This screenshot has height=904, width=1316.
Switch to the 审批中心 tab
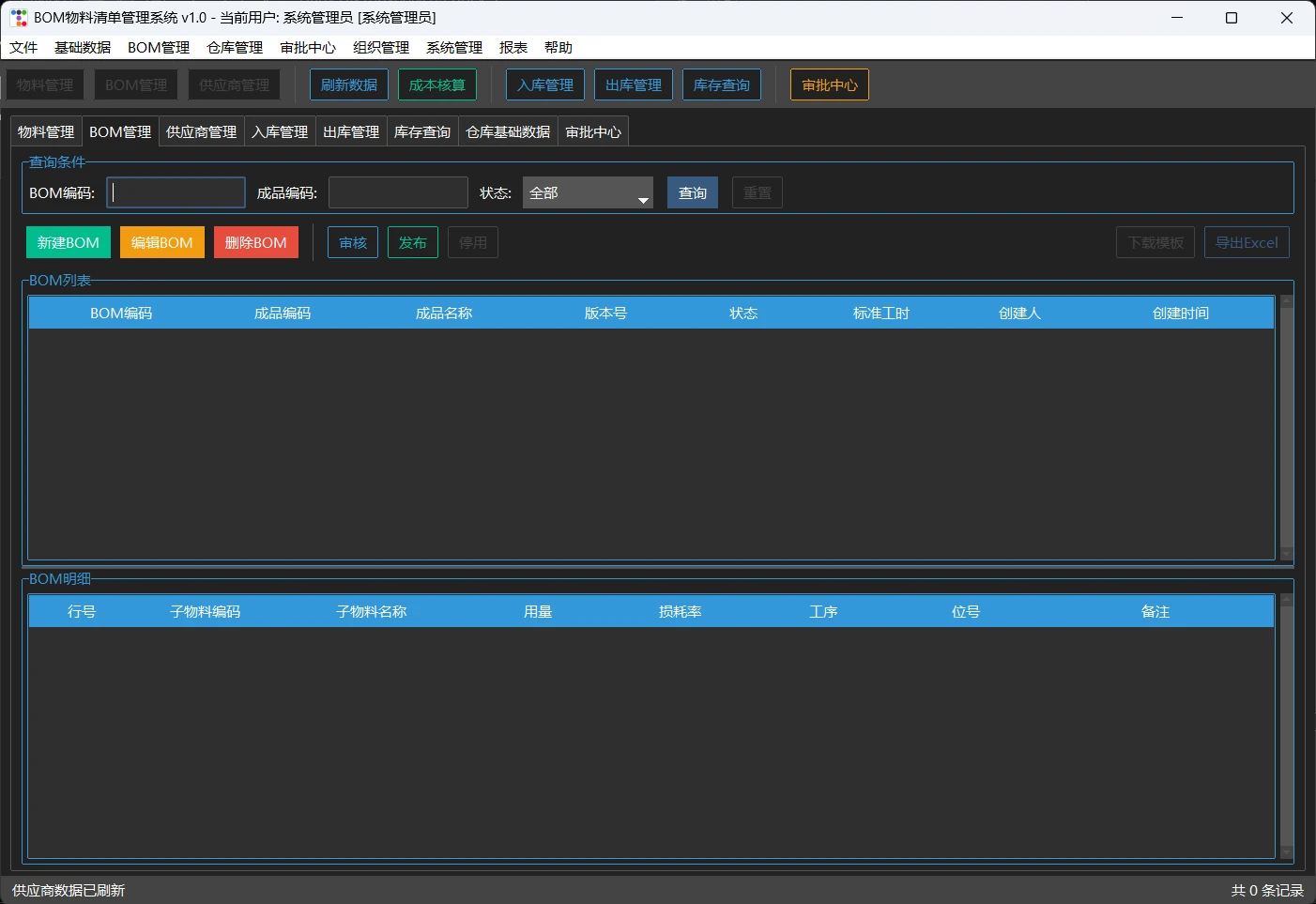(x=593, y=132)
